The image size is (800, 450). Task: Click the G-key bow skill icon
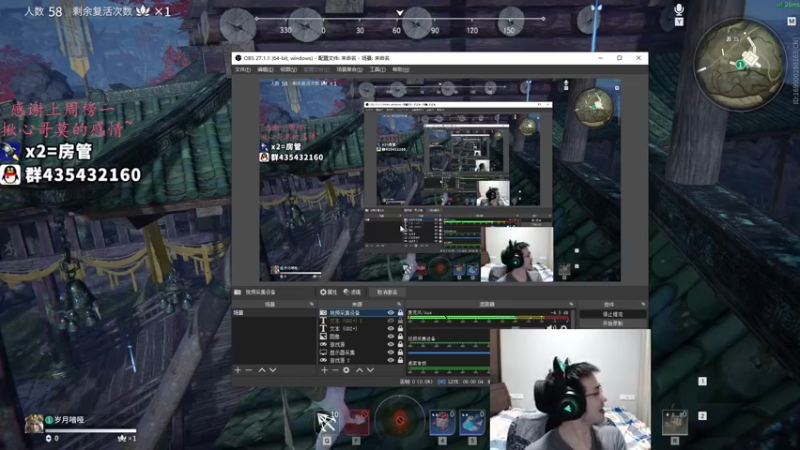pos(327,422)
